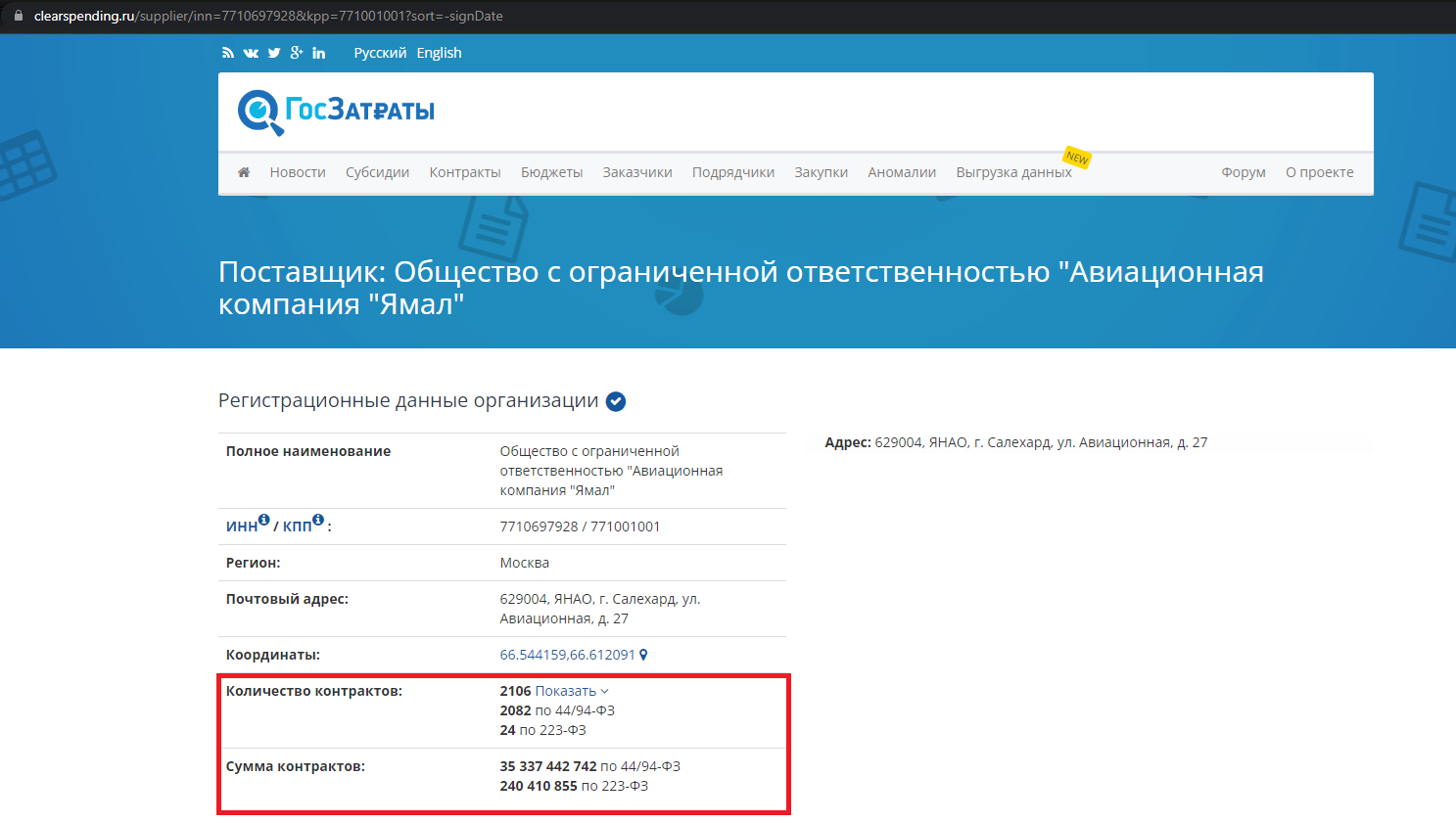Switch language to Русский

380,53
